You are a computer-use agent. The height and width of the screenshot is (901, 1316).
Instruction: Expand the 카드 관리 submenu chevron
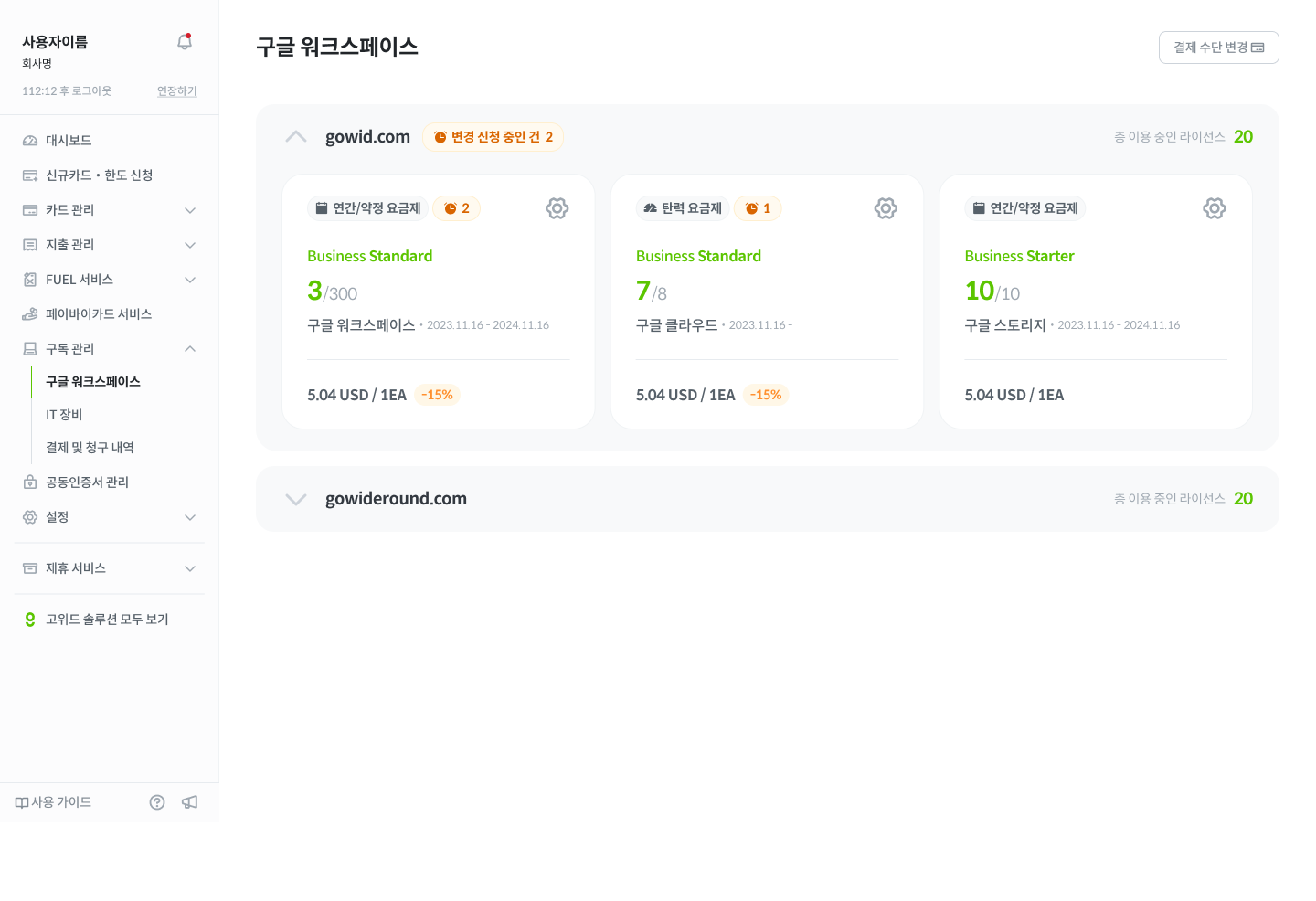coord(190,210)
